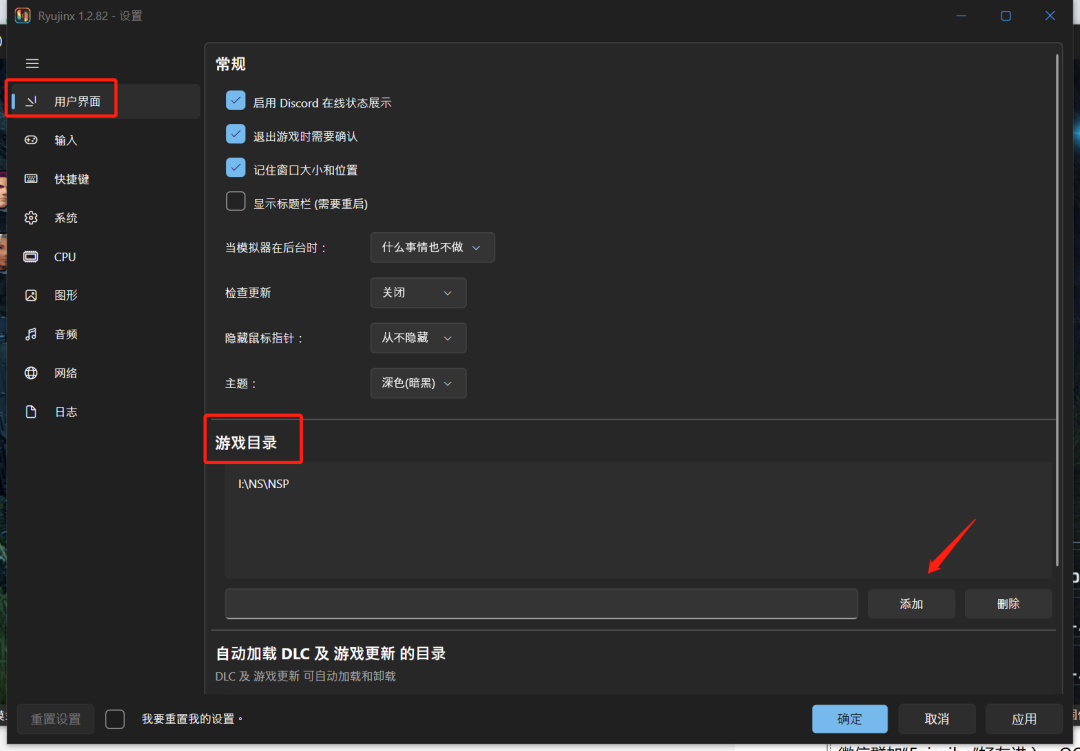Open the 检查更新 dropdown showing 关闭

pos(417,293)
